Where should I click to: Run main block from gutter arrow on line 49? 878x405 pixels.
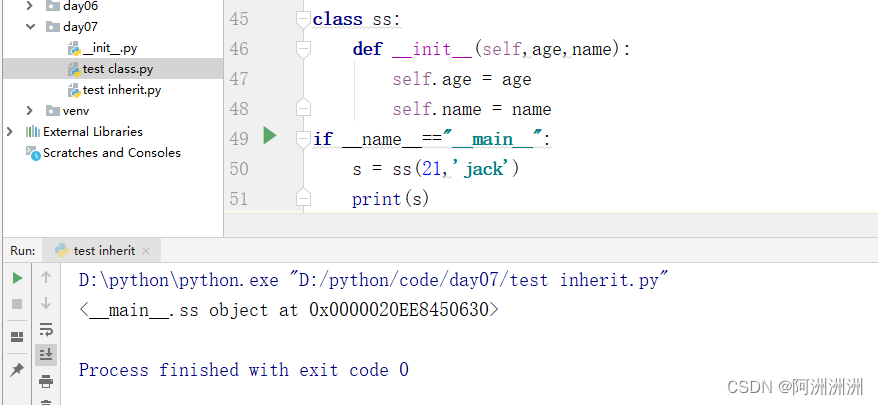click(x=269, y=136)
